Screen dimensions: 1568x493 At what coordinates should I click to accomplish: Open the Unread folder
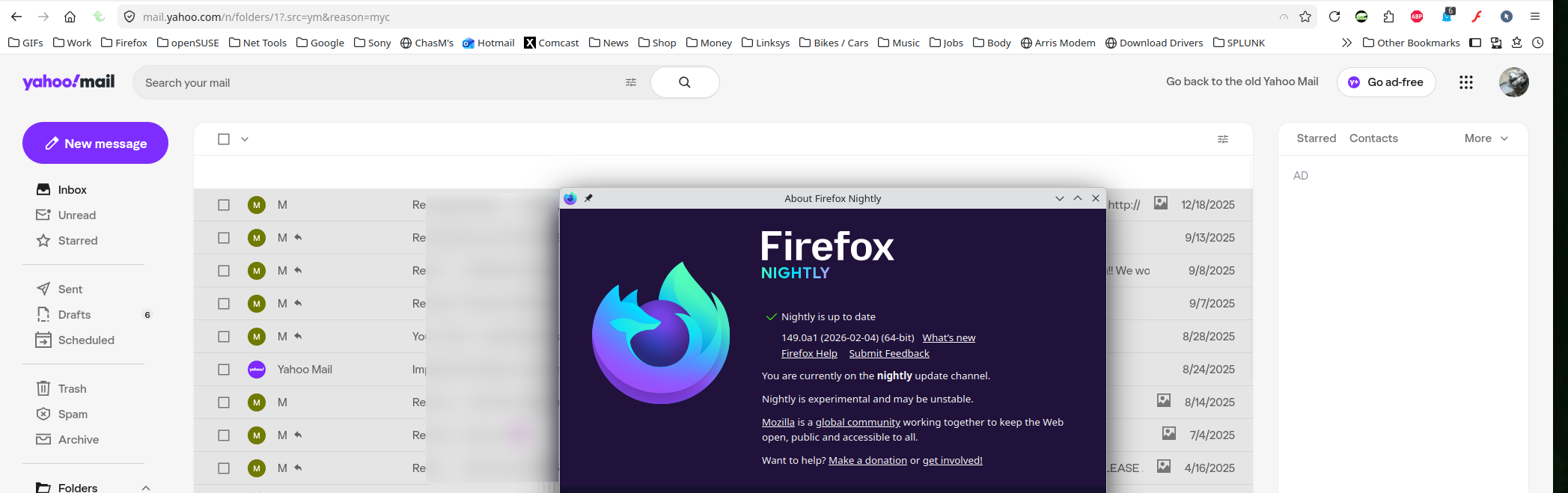(66, 215)
